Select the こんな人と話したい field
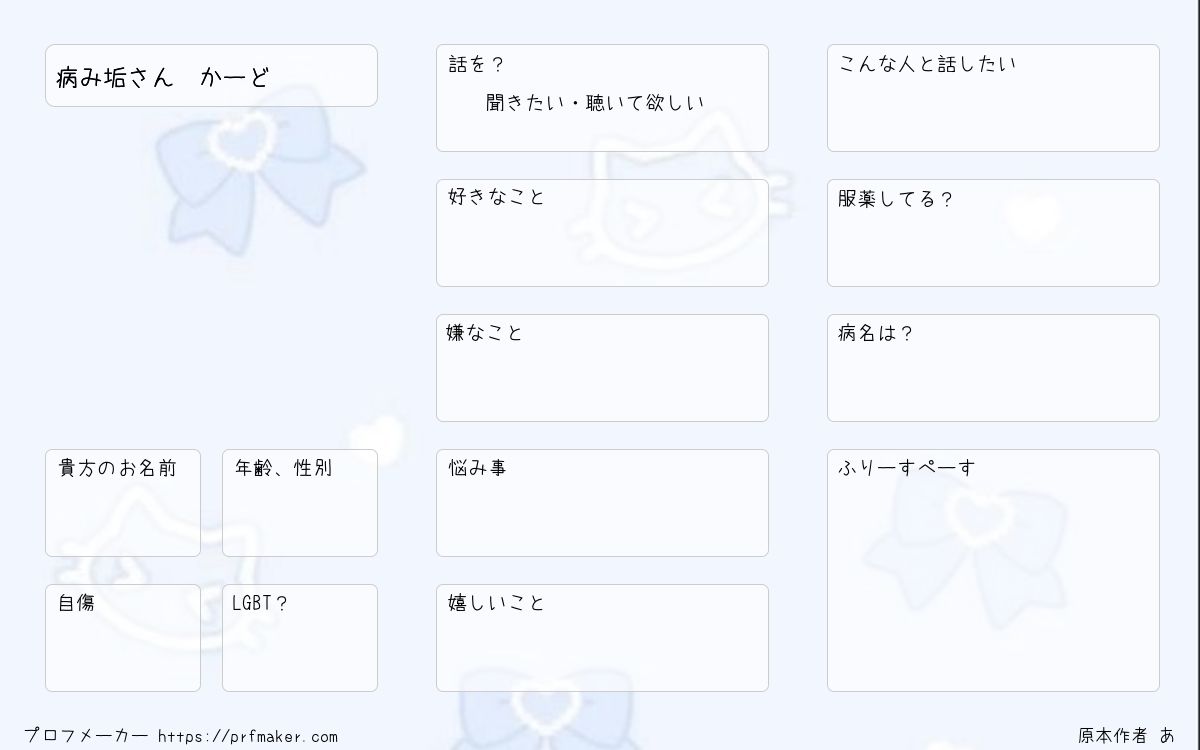The width and height of the screenshot is (1200, 750). 993,98
